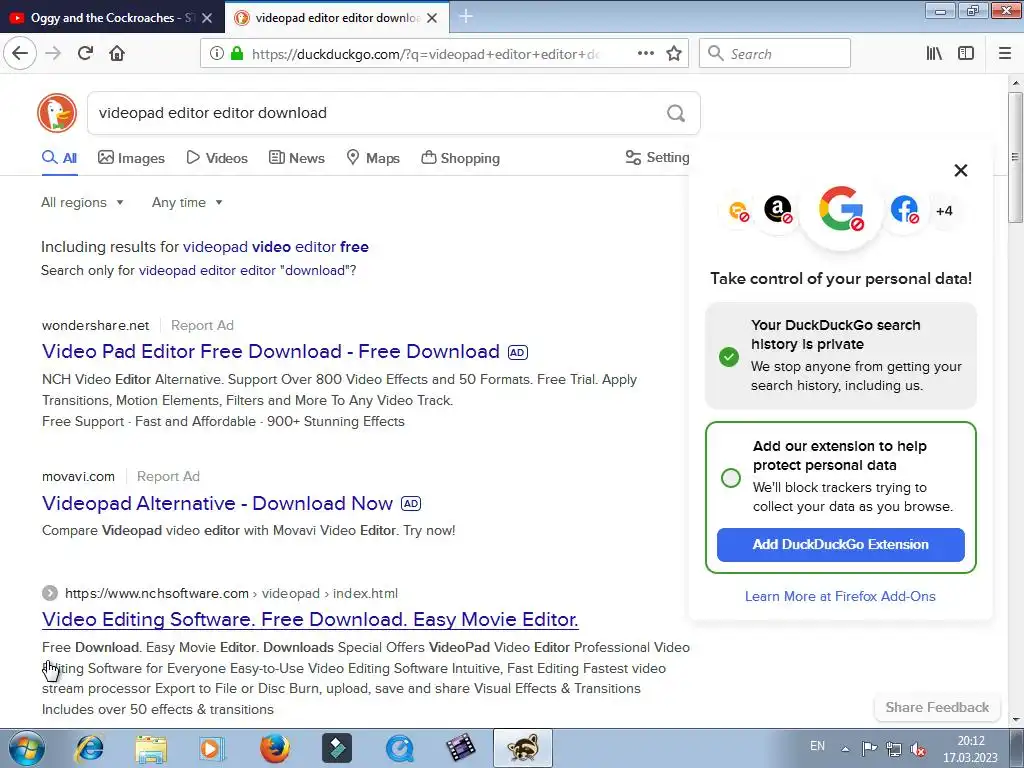Open the film clapper app in taskbar
The image size is (1024, 768).
click(460, 748)
